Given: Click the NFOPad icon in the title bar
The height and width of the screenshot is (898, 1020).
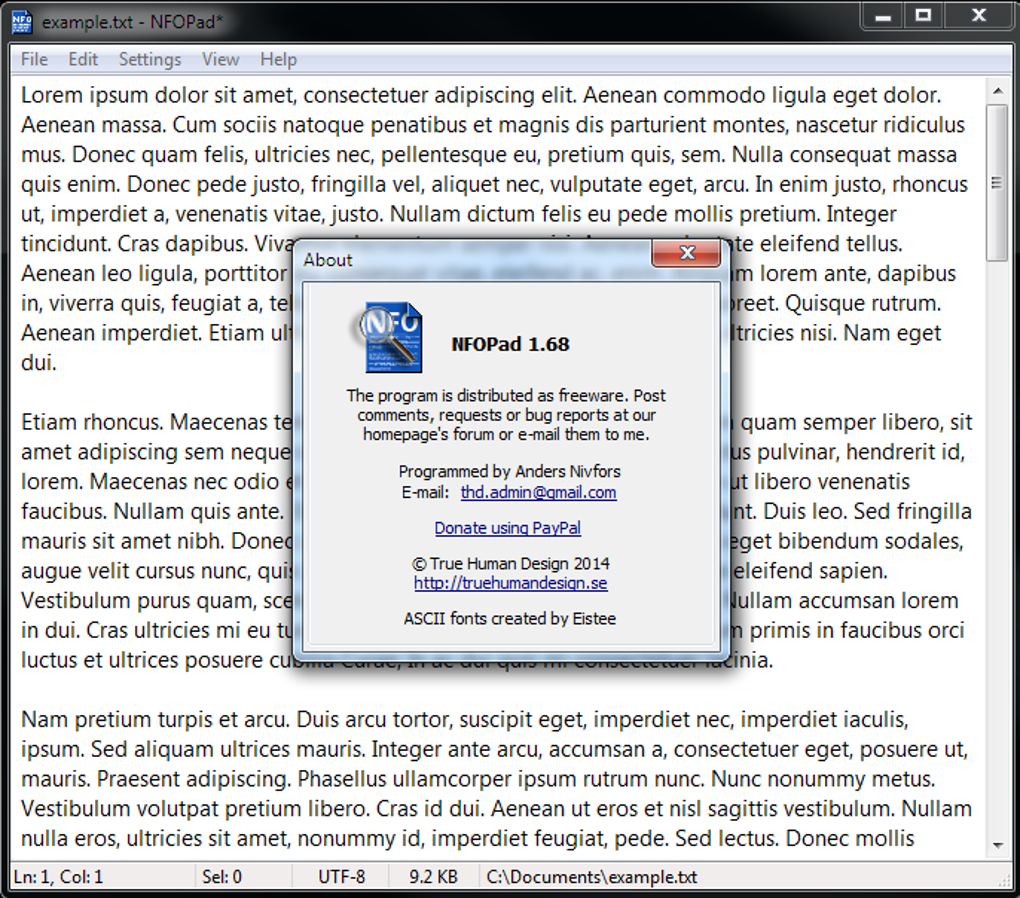Looking at the screenshot, I should coord(21,21).
